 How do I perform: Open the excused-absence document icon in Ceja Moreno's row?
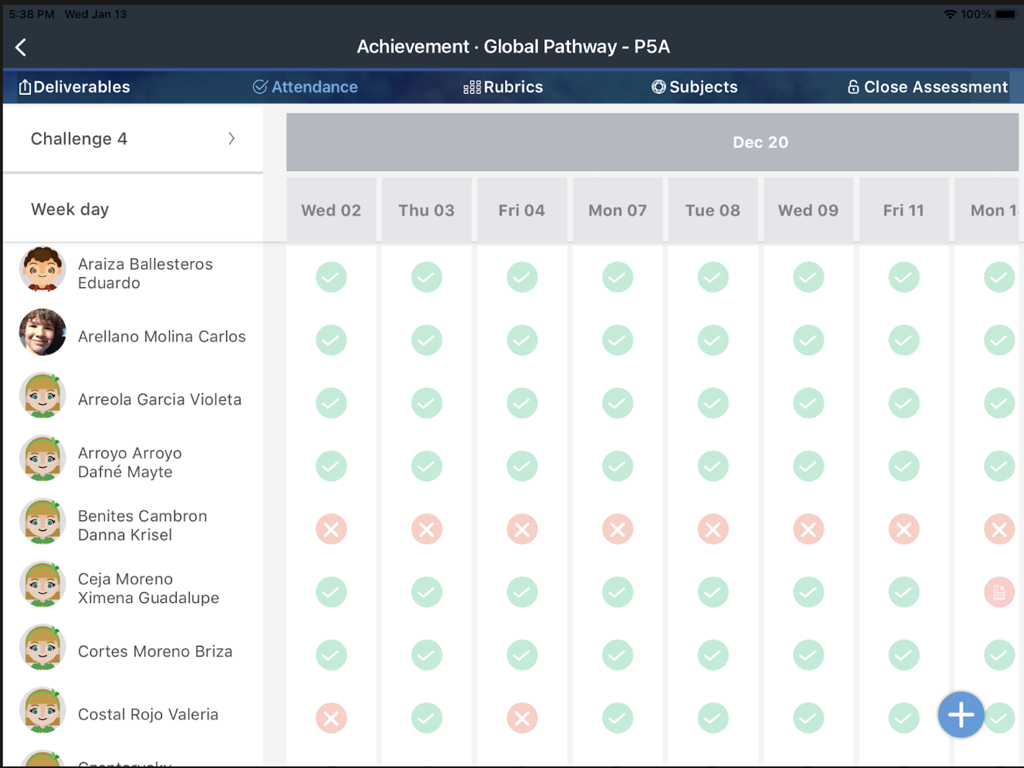pyautogui.click(x=998, y=592)
